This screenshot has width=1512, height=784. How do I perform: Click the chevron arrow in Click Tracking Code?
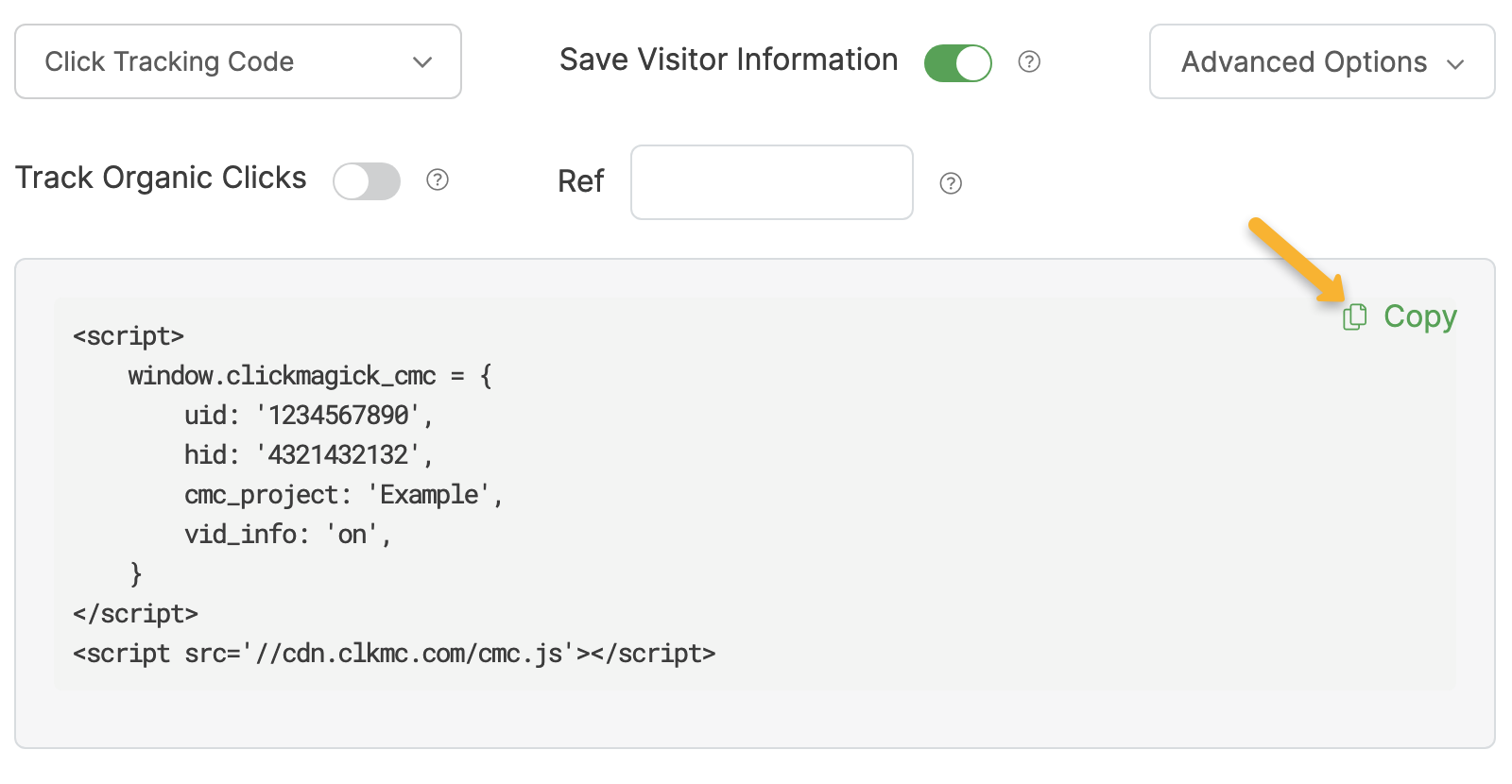click(422, 62)
